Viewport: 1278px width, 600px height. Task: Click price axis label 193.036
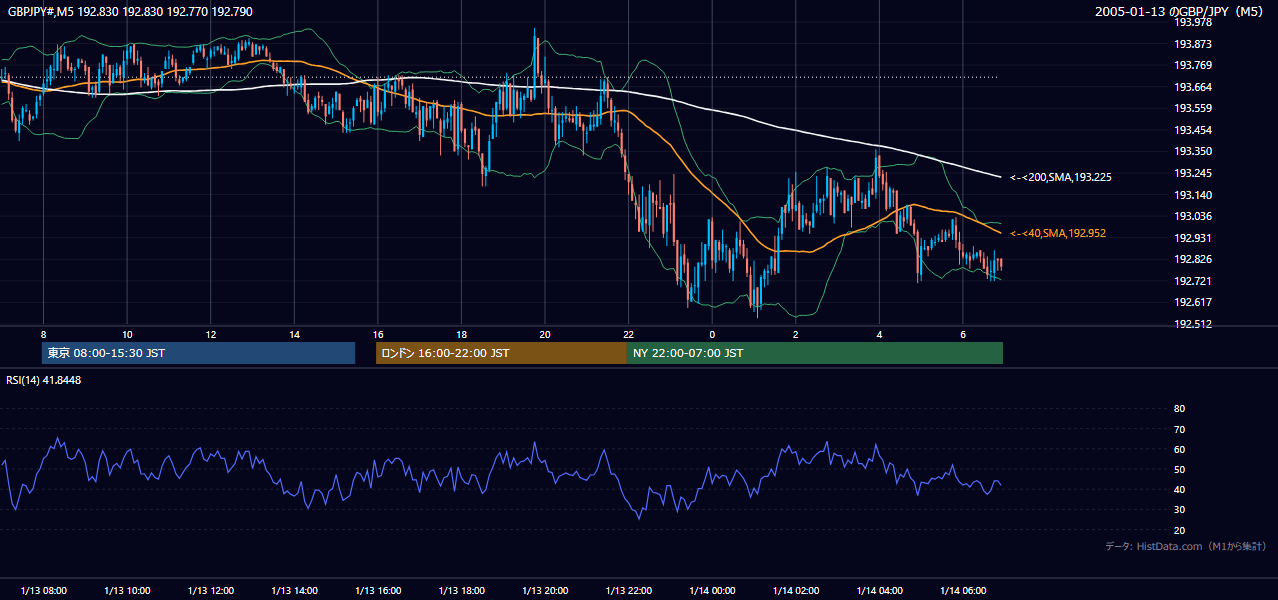(x=1192, y=216)
